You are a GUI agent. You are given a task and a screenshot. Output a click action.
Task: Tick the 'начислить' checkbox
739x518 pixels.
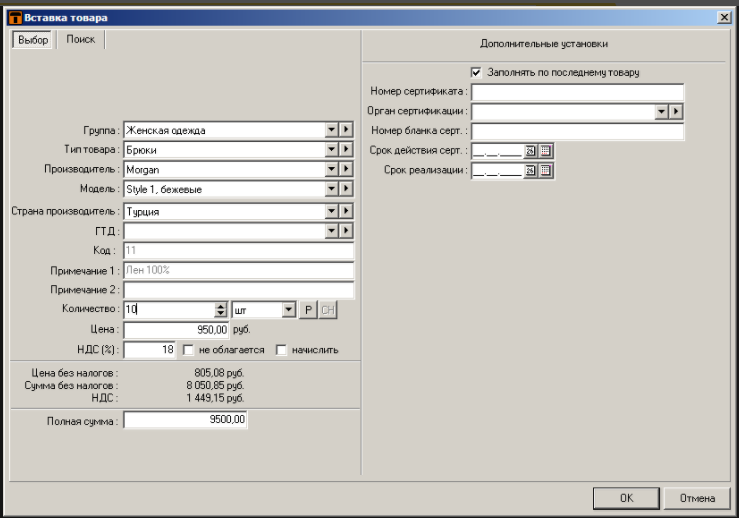pyautogui.click(x=281, y=350)
